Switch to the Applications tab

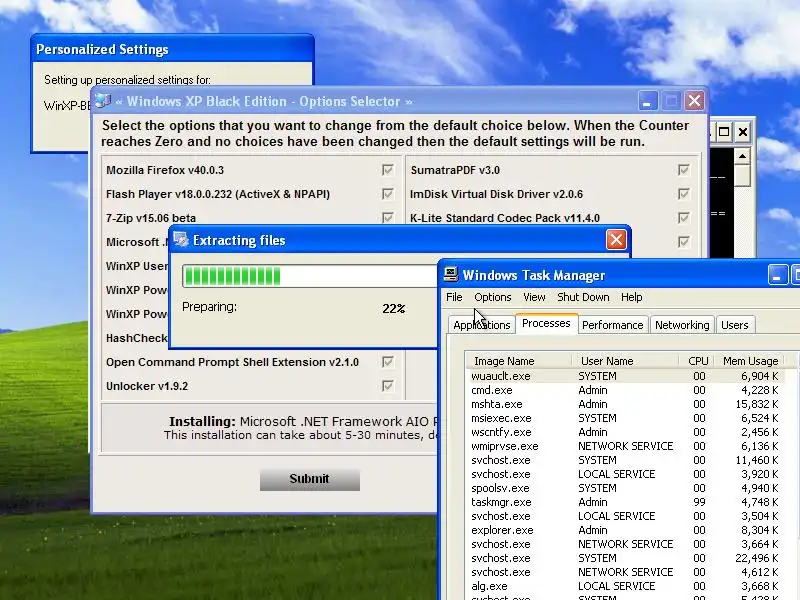pos(482,325)
